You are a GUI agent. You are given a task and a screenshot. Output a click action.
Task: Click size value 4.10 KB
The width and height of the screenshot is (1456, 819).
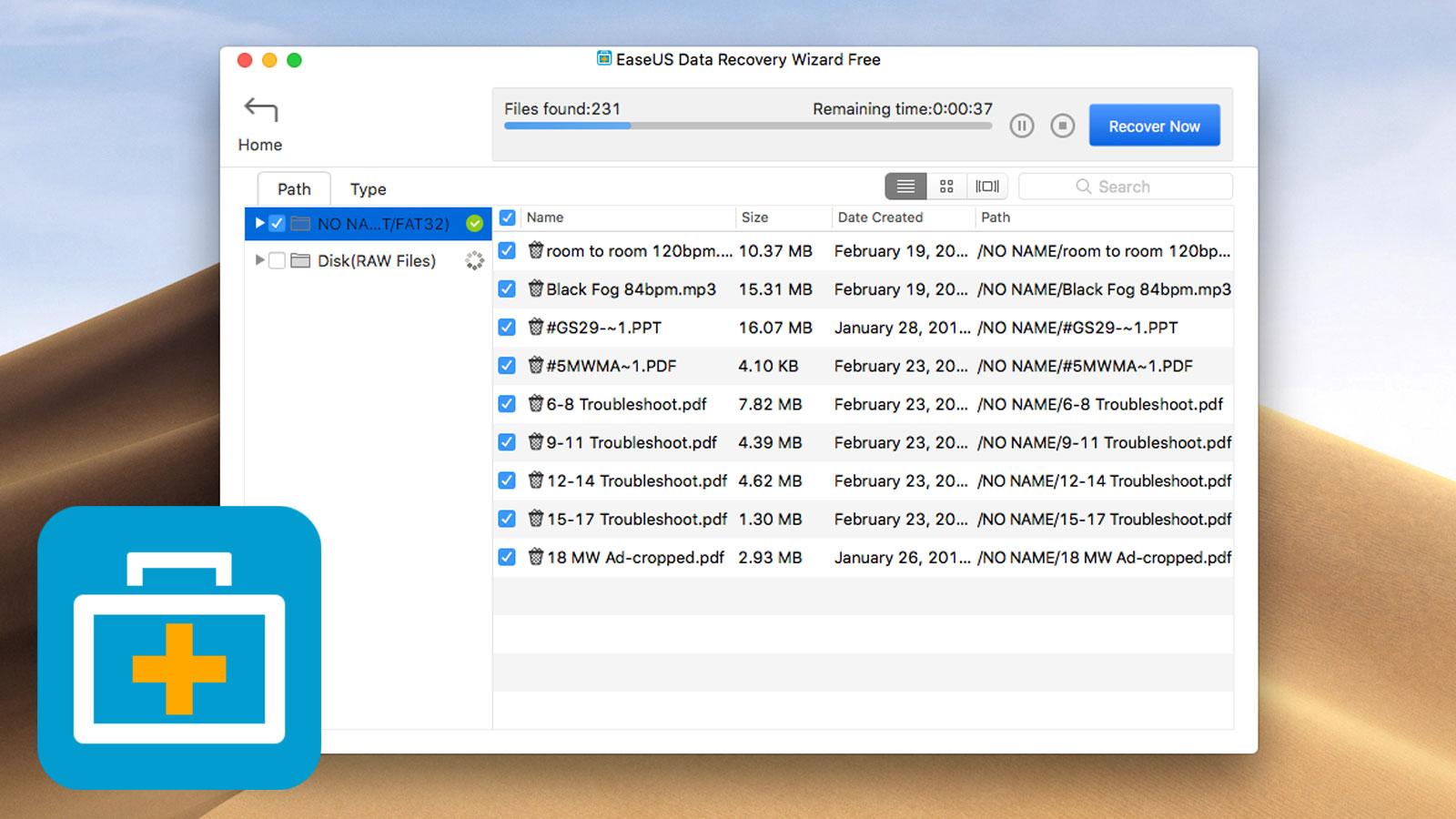click(768, 365)
